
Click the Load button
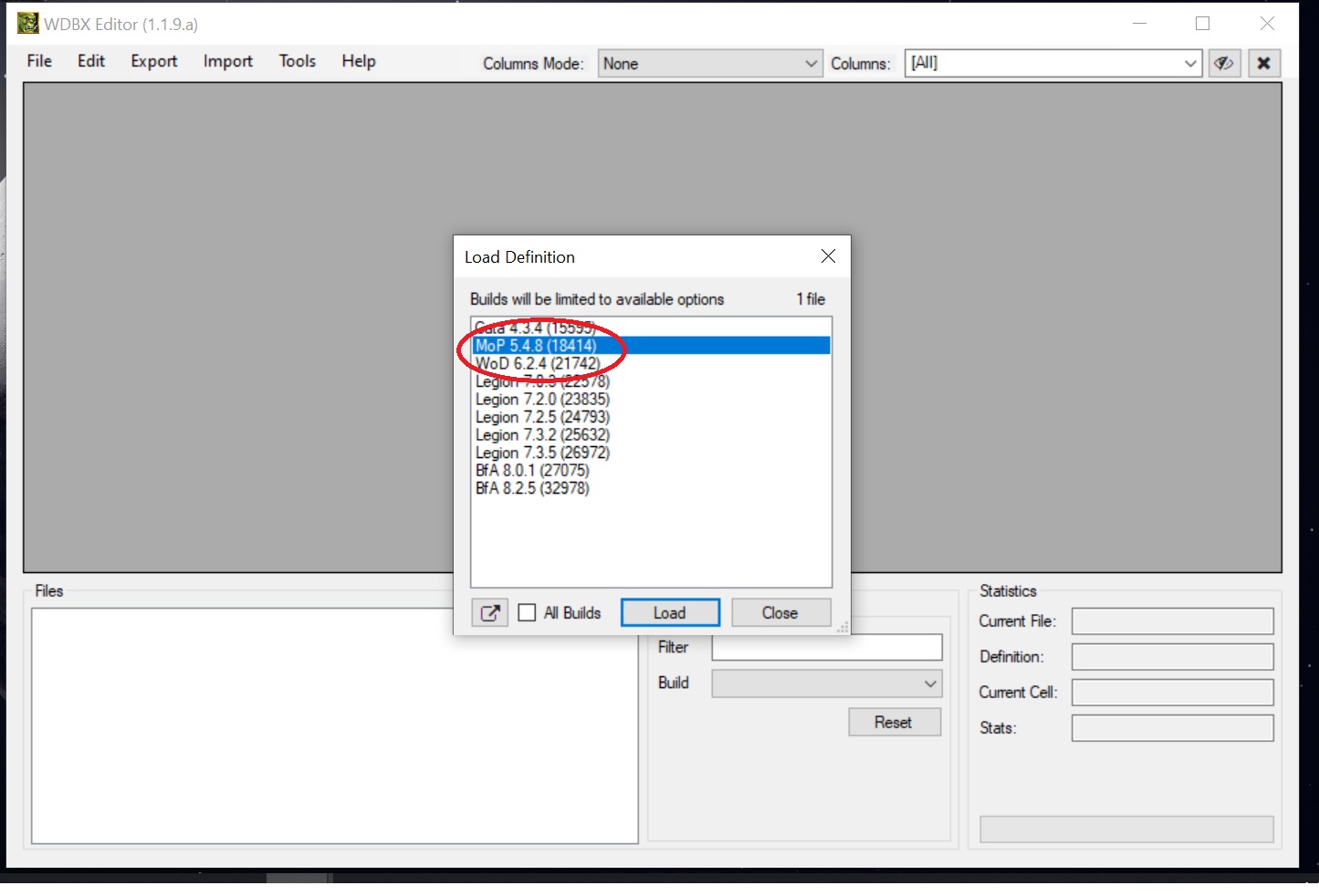670,613
